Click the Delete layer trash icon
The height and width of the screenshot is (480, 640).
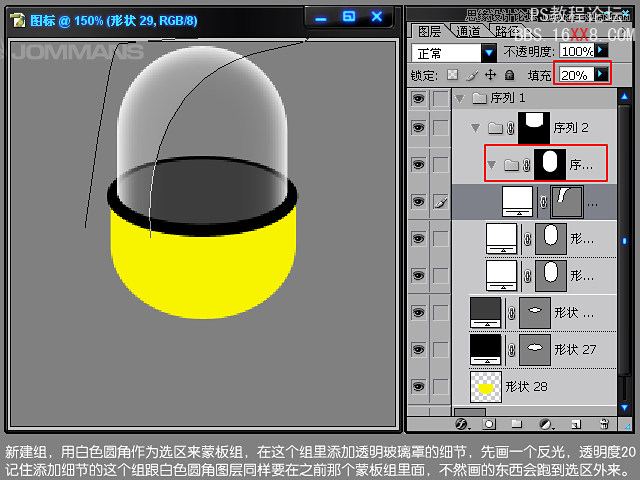tap(603, 423)
